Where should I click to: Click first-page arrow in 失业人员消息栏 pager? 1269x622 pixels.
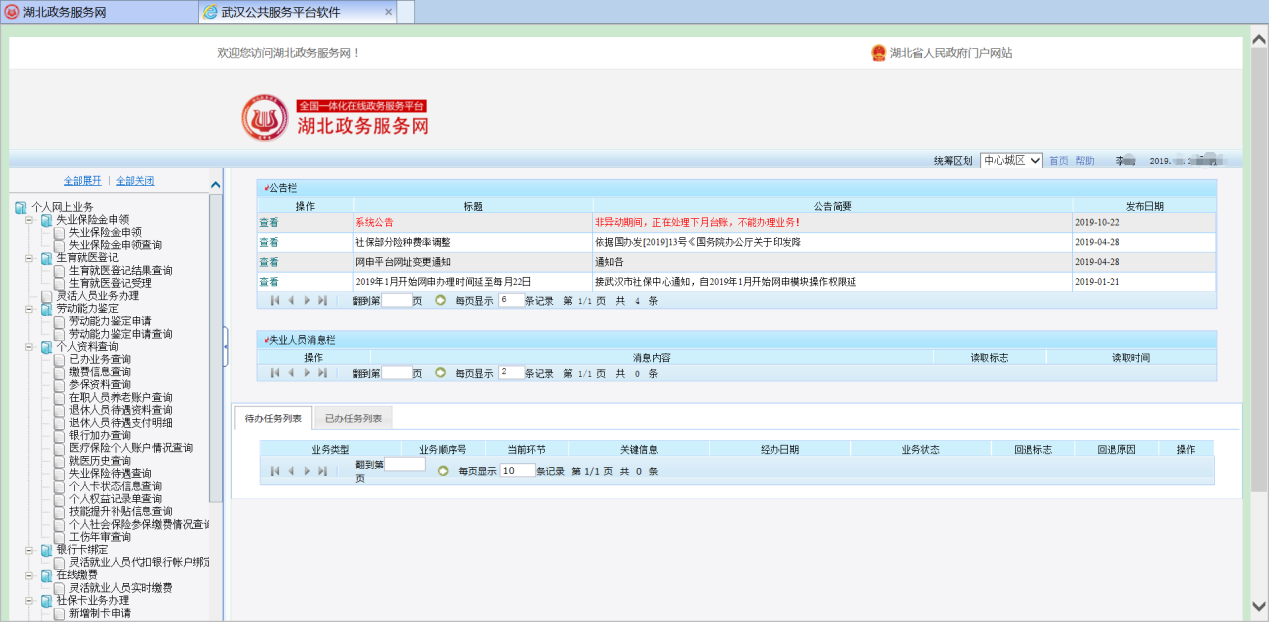pyautogui.click(x=275, y=373)
